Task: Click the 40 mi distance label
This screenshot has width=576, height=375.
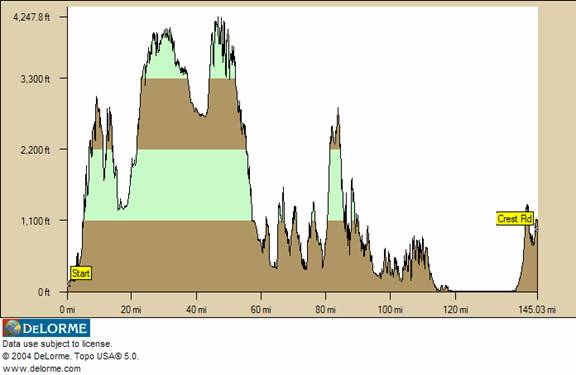Action: (x=196, y=310)
